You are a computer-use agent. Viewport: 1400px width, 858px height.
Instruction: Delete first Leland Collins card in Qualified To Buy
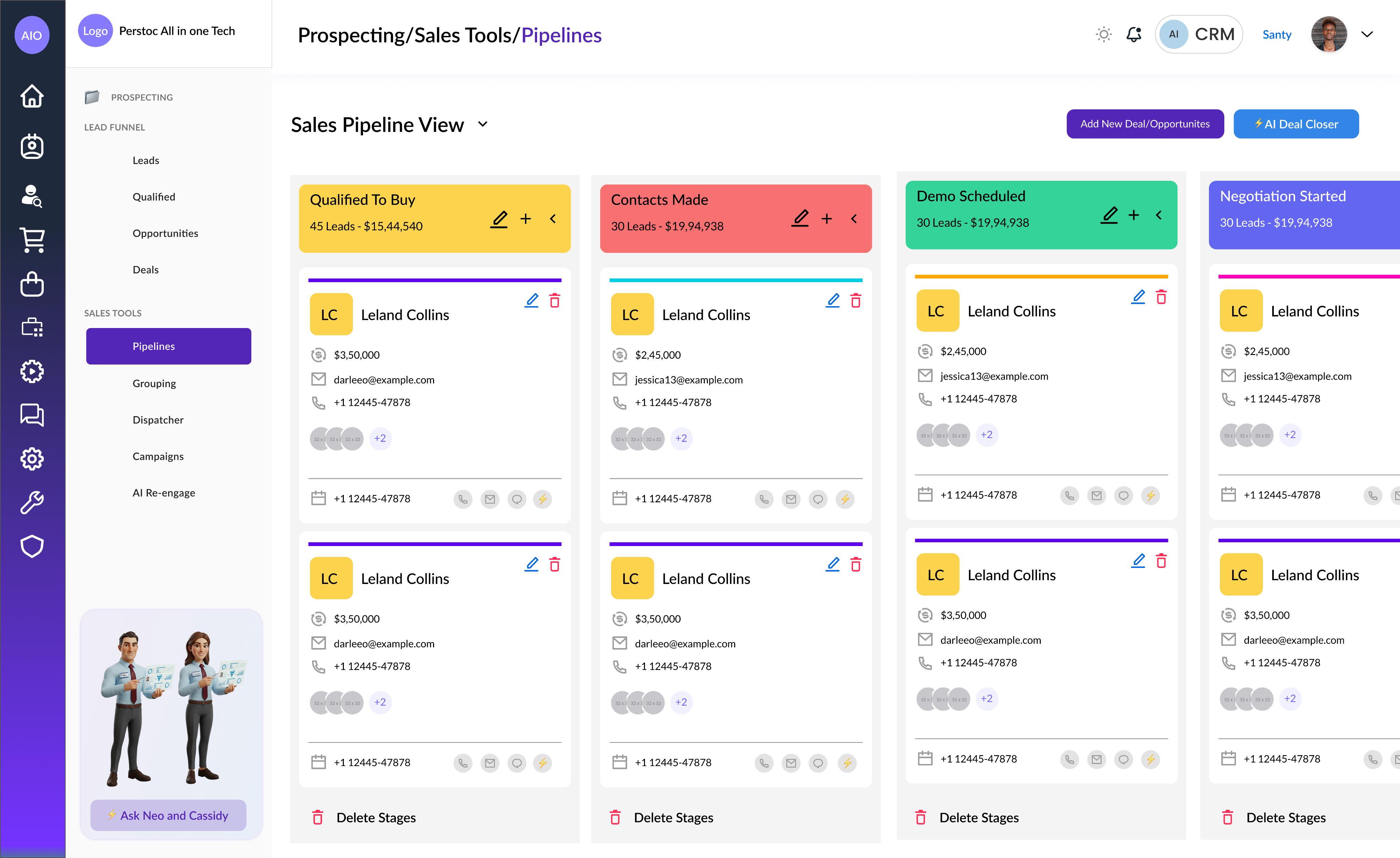554,300
